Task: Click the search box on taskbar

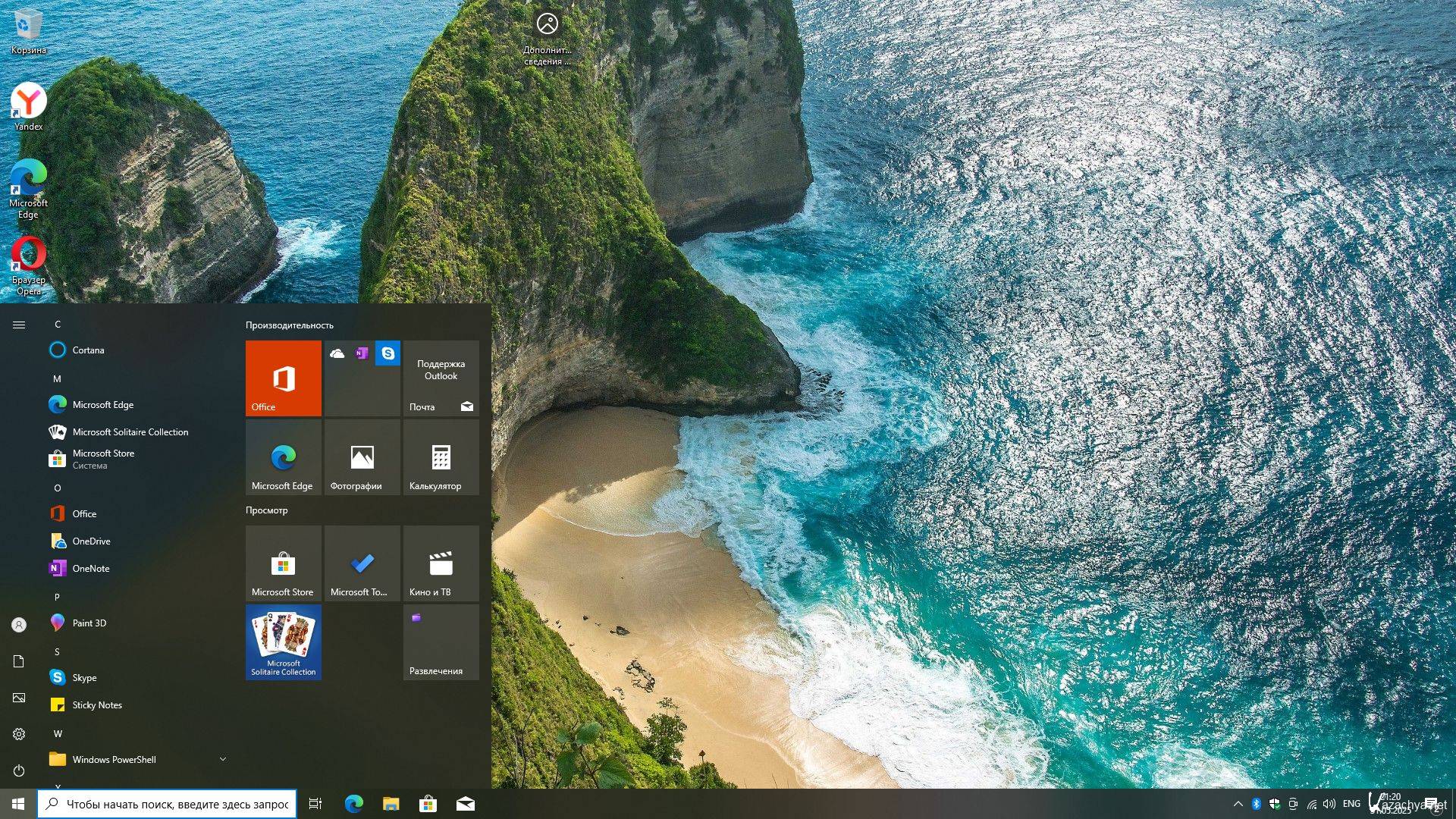Action: coord(167,804)
